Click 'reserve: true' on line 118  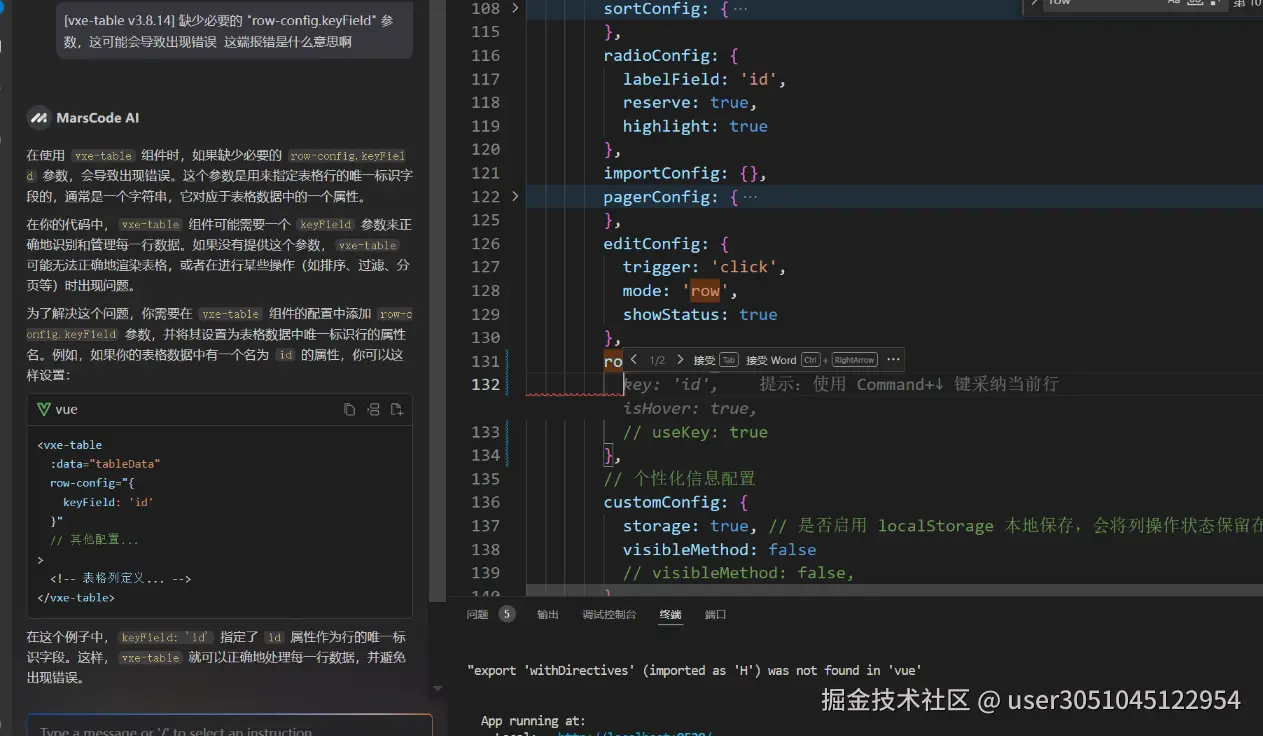(685, 102)
